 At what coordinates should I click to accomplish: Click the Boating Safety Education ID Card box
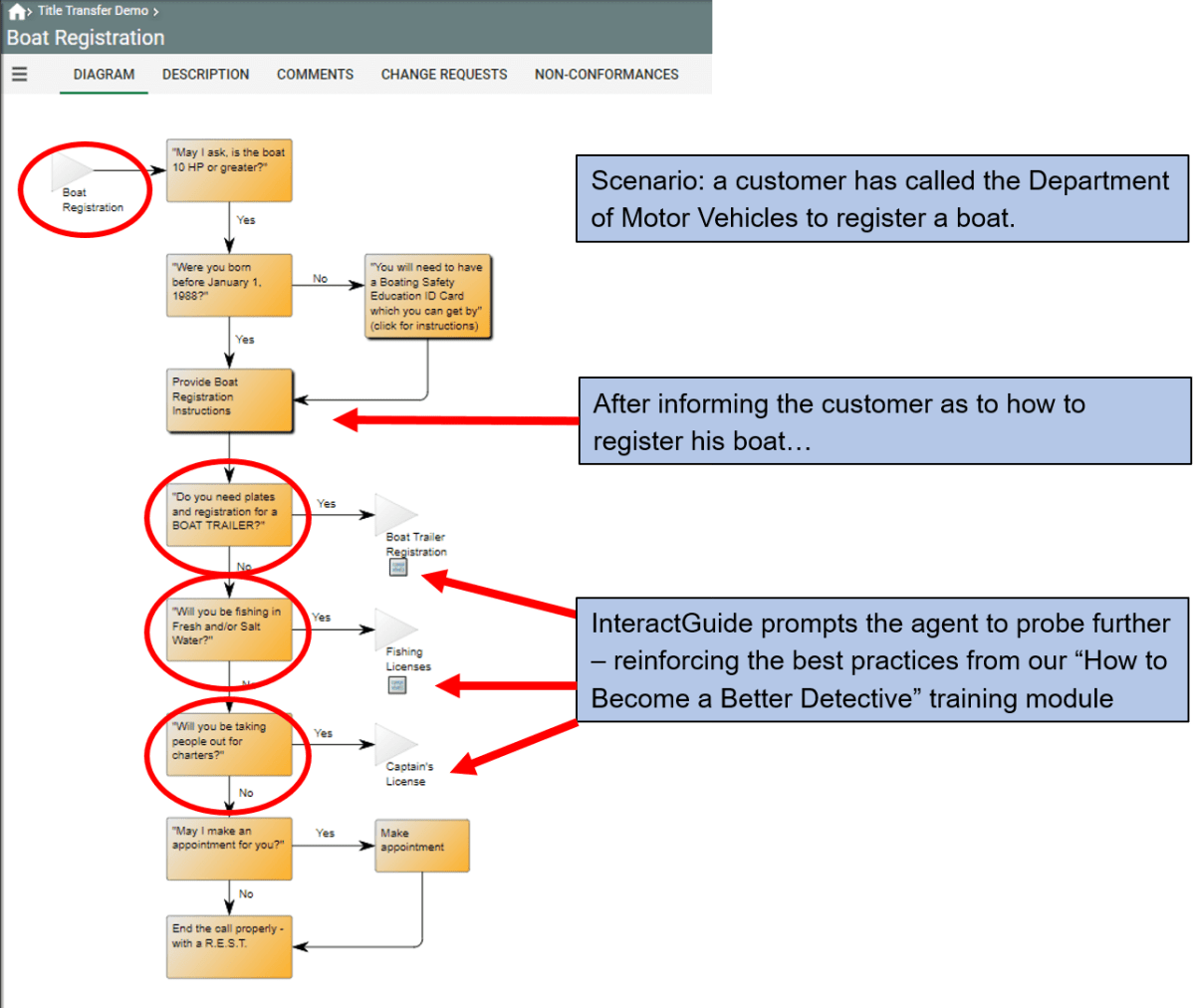coord(427,296)
